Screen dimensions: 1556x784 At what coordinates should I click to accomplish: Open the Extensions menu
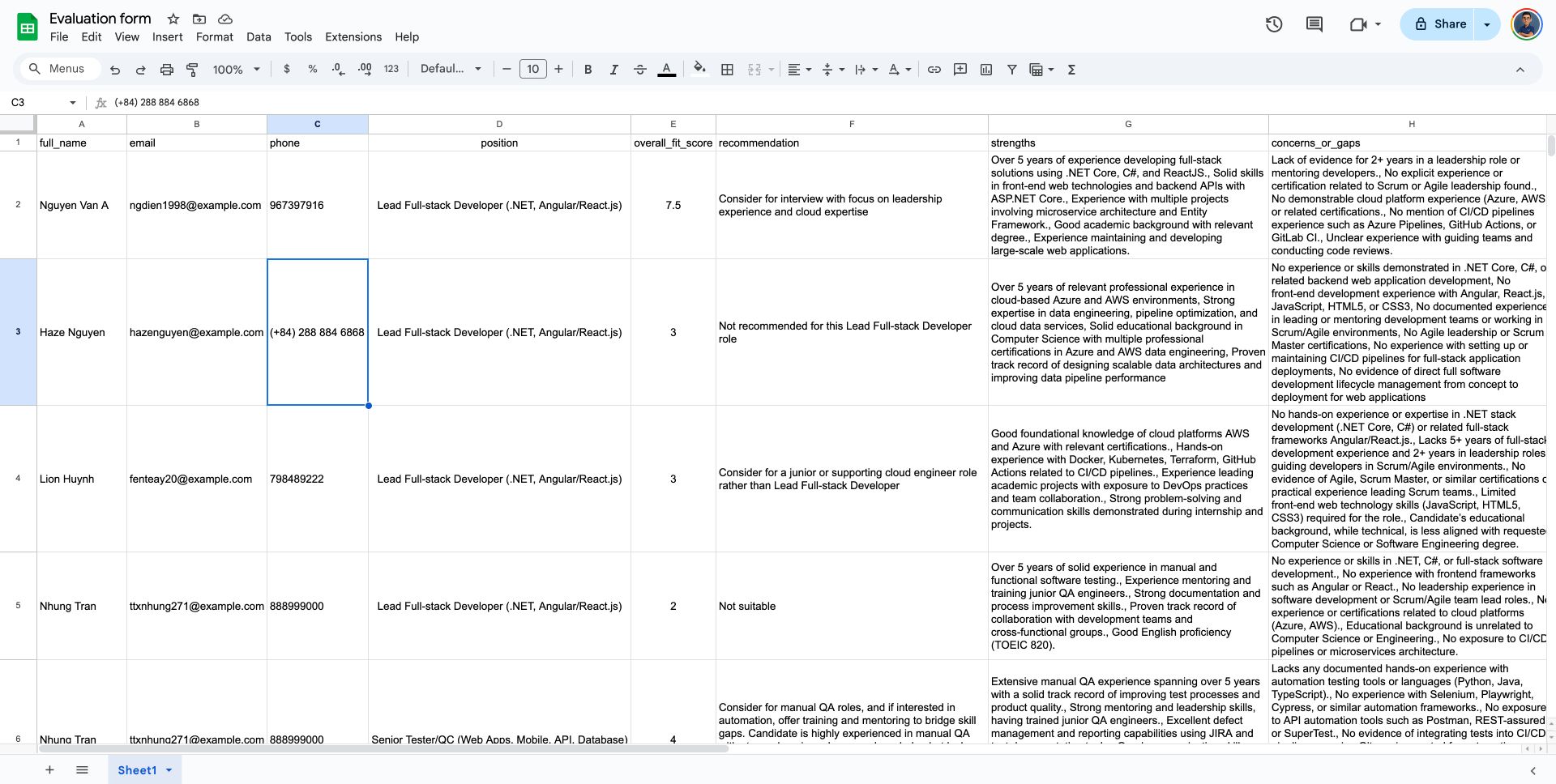(353, 37)
